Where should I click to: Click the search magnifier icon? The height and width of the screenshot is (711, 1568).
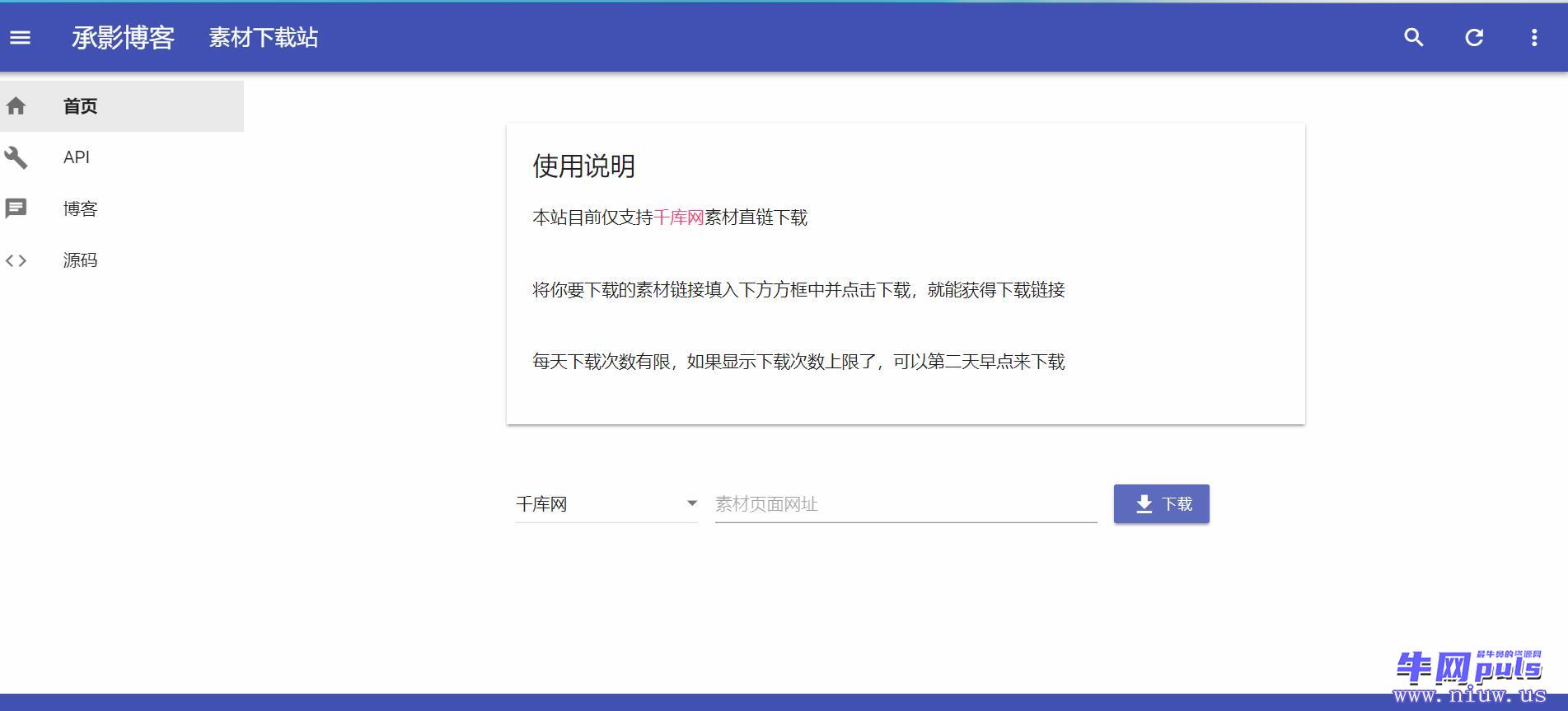pos(1414,38)
